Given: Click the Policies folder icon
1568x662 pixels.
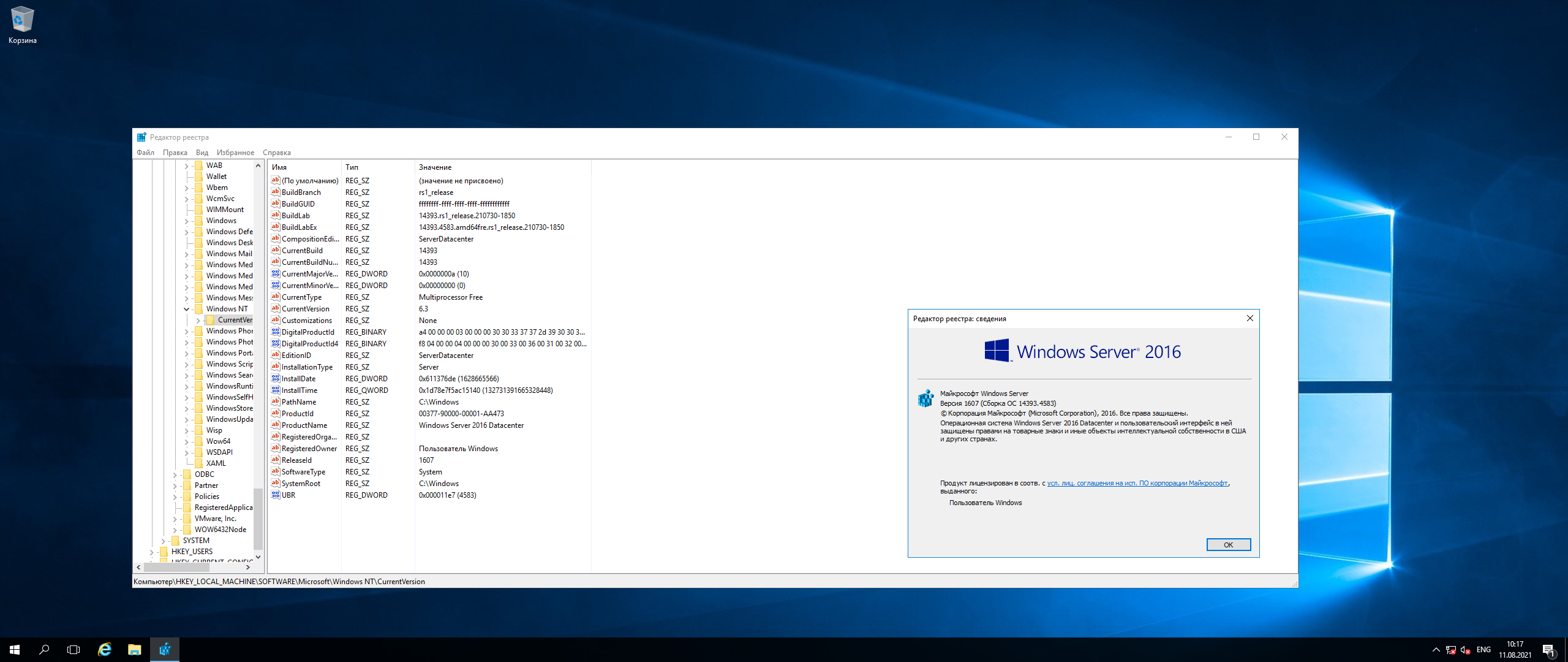Looking at the screenshot, I should [187, 496].
